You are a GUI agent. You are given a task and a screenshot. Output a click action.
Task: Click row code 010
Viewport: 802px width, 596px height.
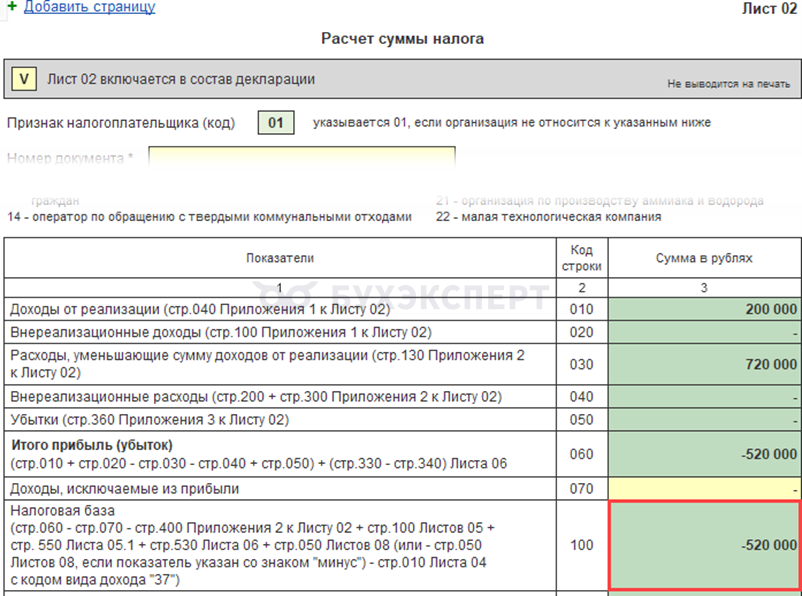pyautogui.click(x=582, y=310)
